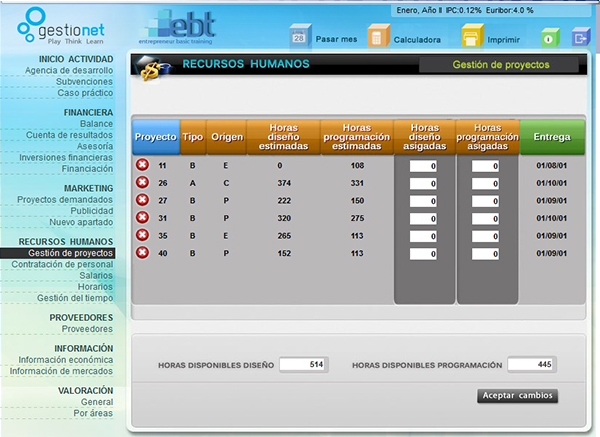This screenshot has height=437, width=600.
Task: Click Horas programación asignadas field for project 11
Action: [485, 166]
